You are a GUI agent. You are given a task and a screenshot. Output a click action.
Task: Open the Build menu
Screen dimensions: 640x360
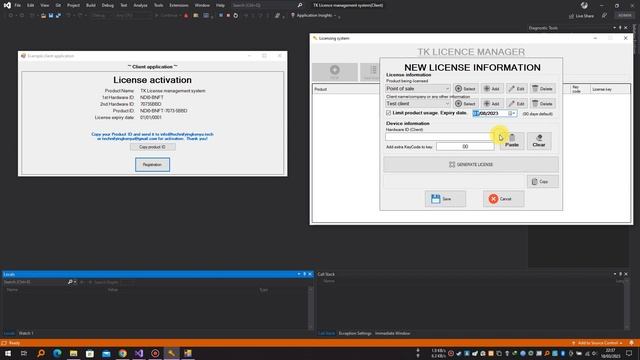91,5
